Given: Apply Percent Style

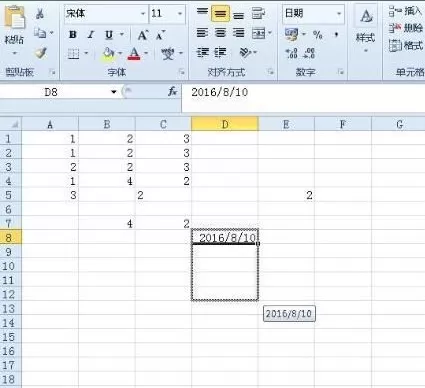Looking at the screenshot, I should click(318, 34).
